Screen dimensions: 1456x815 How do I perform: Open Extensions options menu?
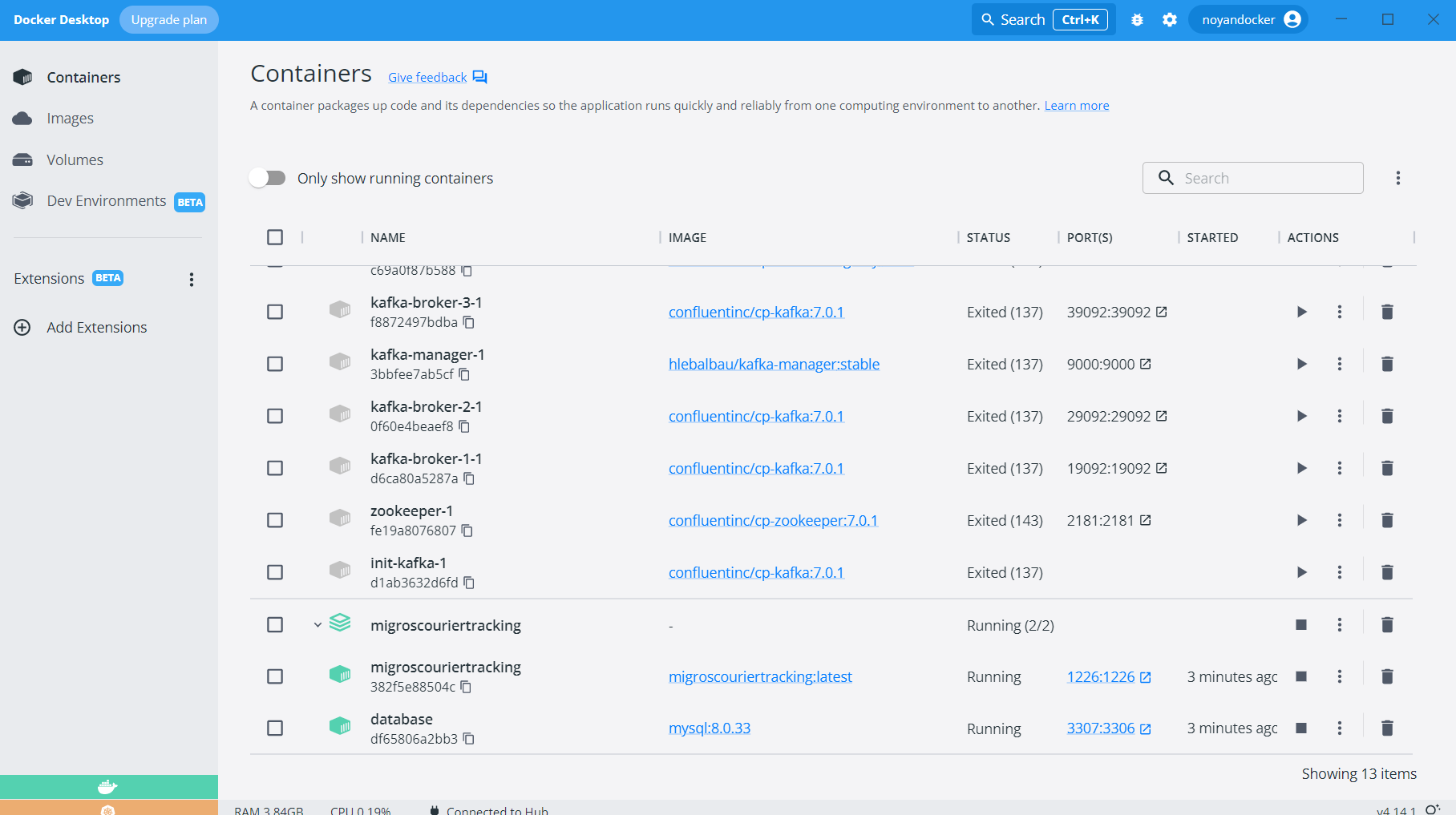pyautogui.click(x=191, y=279)
